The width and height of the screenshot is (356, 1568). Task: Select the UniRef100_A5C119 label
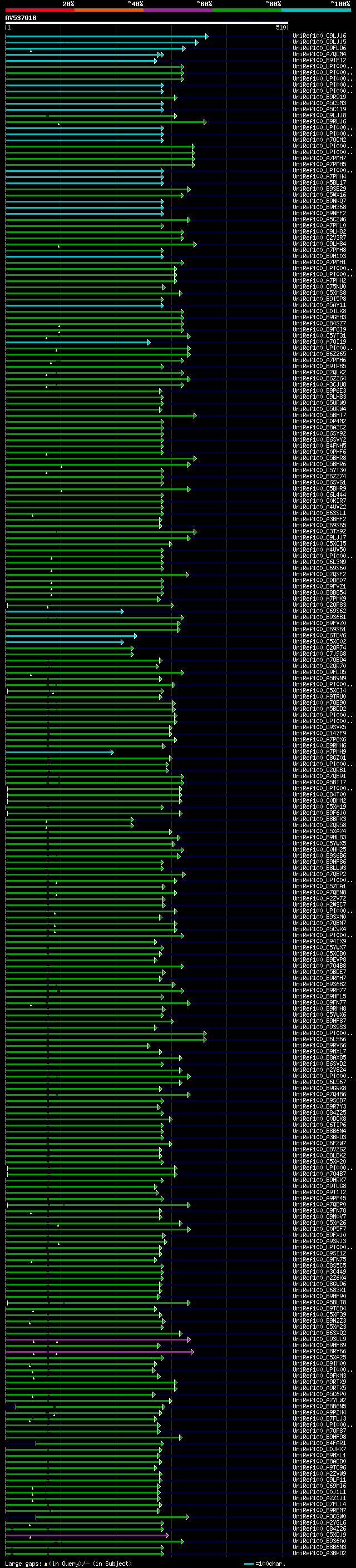319,110
